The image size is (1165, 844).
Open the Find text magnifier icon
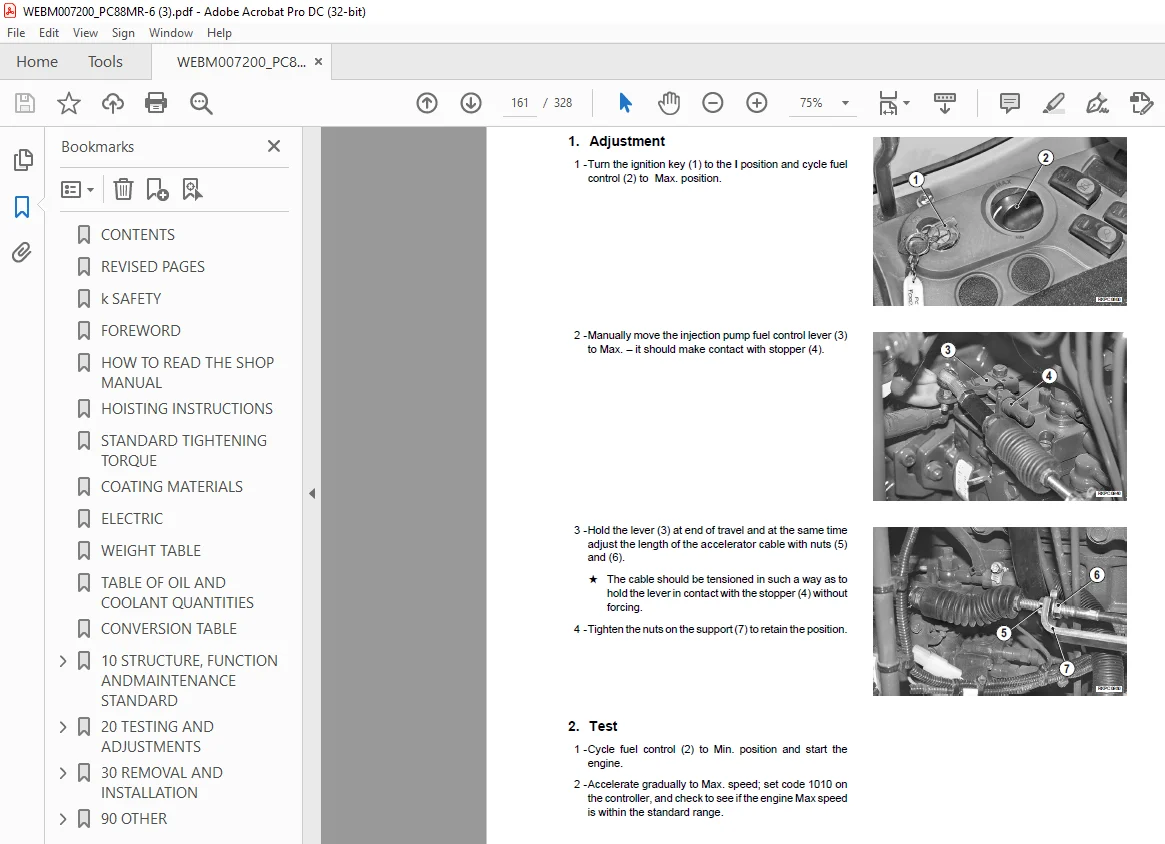[201, 103]
